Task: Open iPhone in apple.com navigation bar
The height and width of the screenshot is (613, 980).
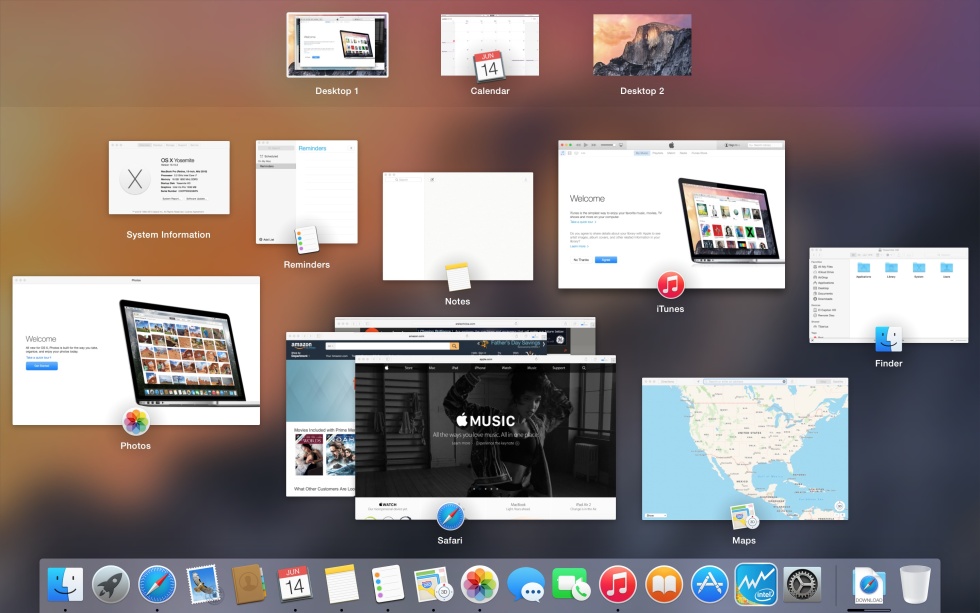Action: pos(480,368)
